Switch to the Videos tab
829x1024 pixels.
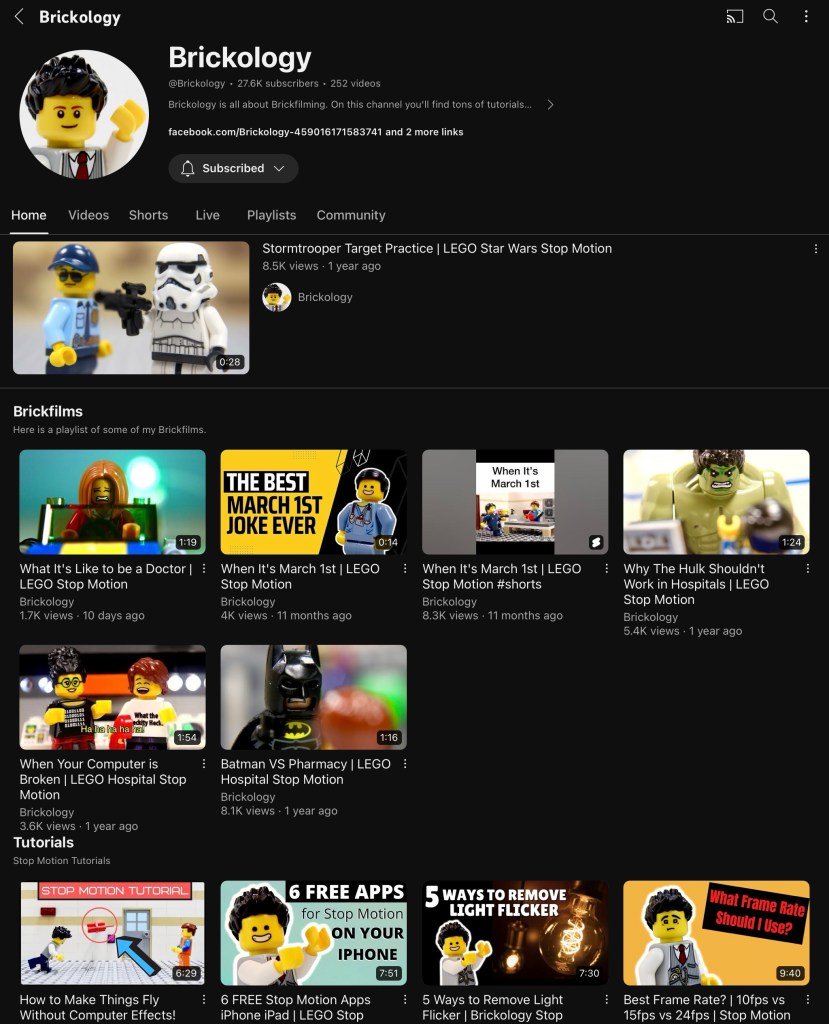pyautogui.click(x=88, y=215)
